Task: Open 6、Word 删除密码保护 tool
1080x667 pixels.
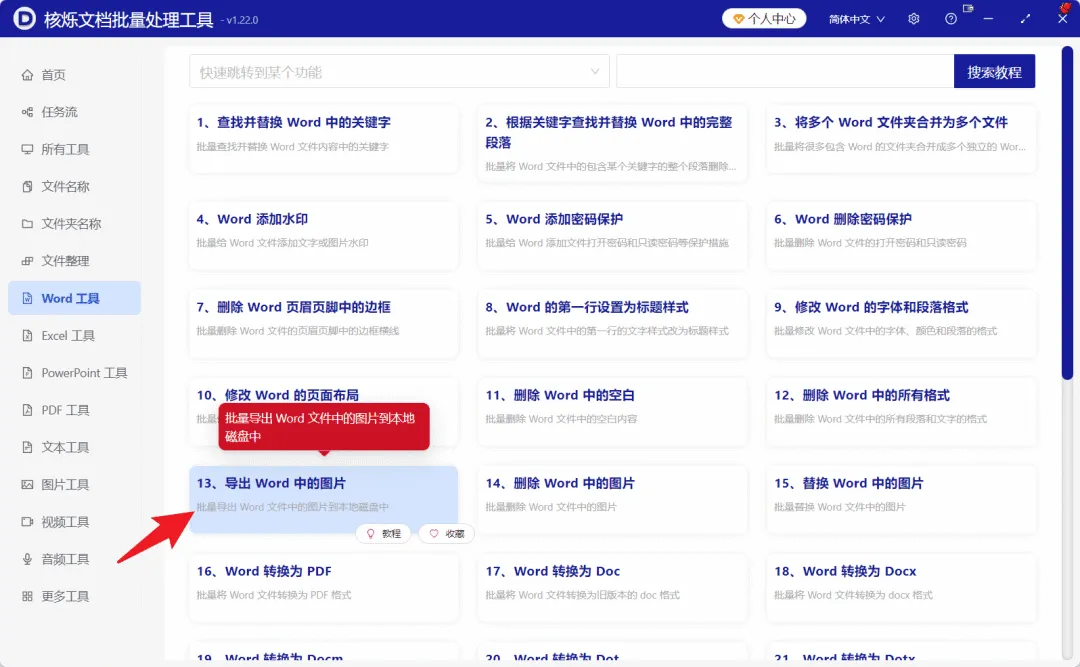Action: tap(900, 236)
